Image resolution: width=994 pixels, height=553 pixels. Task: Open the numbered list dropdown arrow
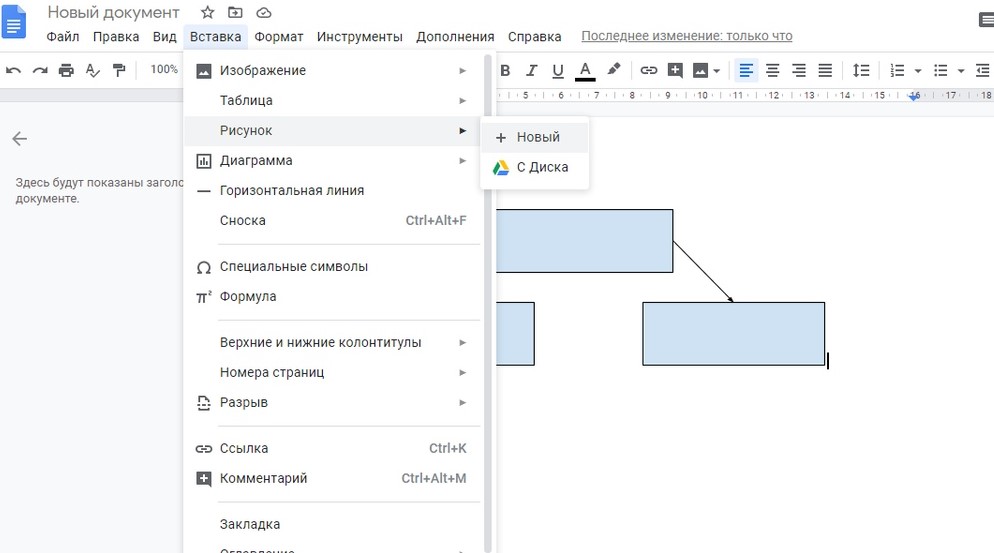pyautogui.click(x=918, y=71)
